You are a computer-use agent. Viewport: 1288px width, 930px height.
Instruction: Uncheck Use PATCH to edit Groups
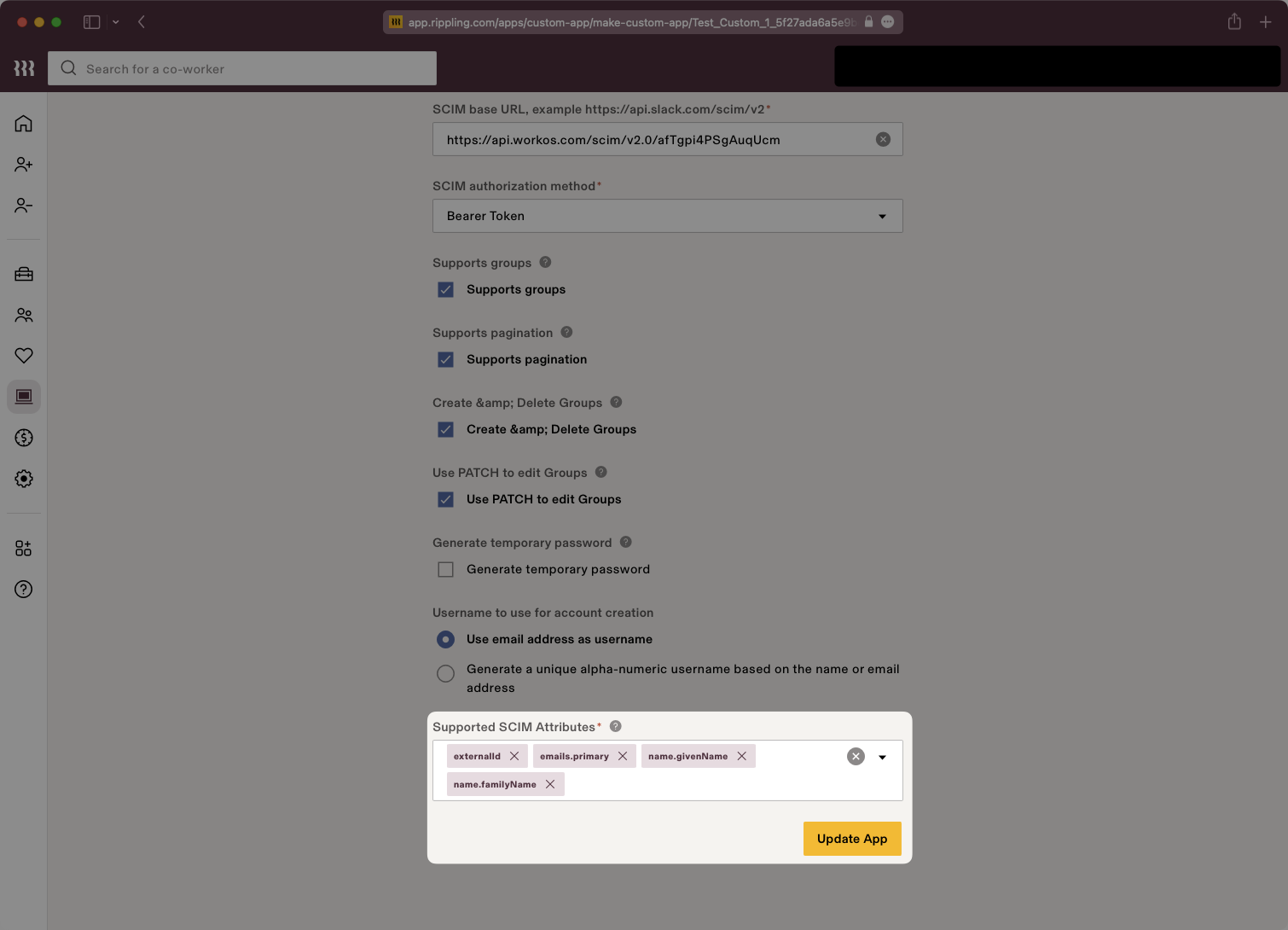[446, 500]
